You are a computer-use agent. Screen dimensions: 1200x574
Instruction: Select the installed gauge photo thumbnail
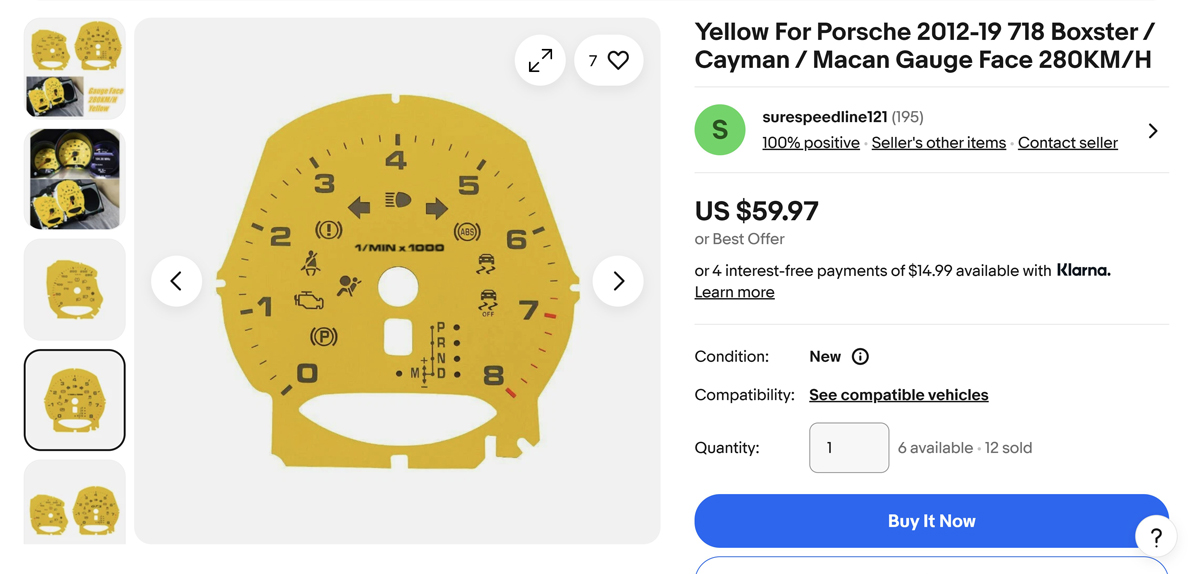tap(75, 179)
